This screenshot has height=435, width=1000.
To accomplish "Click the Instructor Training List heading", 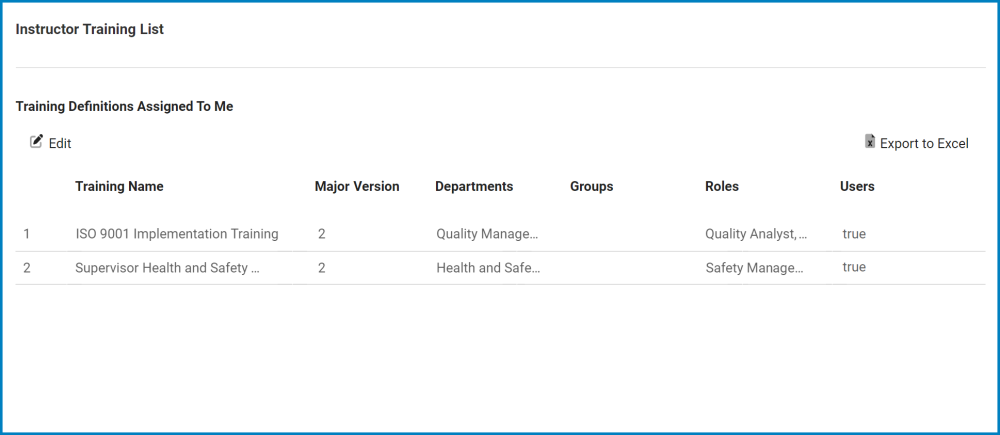I will pos(90,30).
